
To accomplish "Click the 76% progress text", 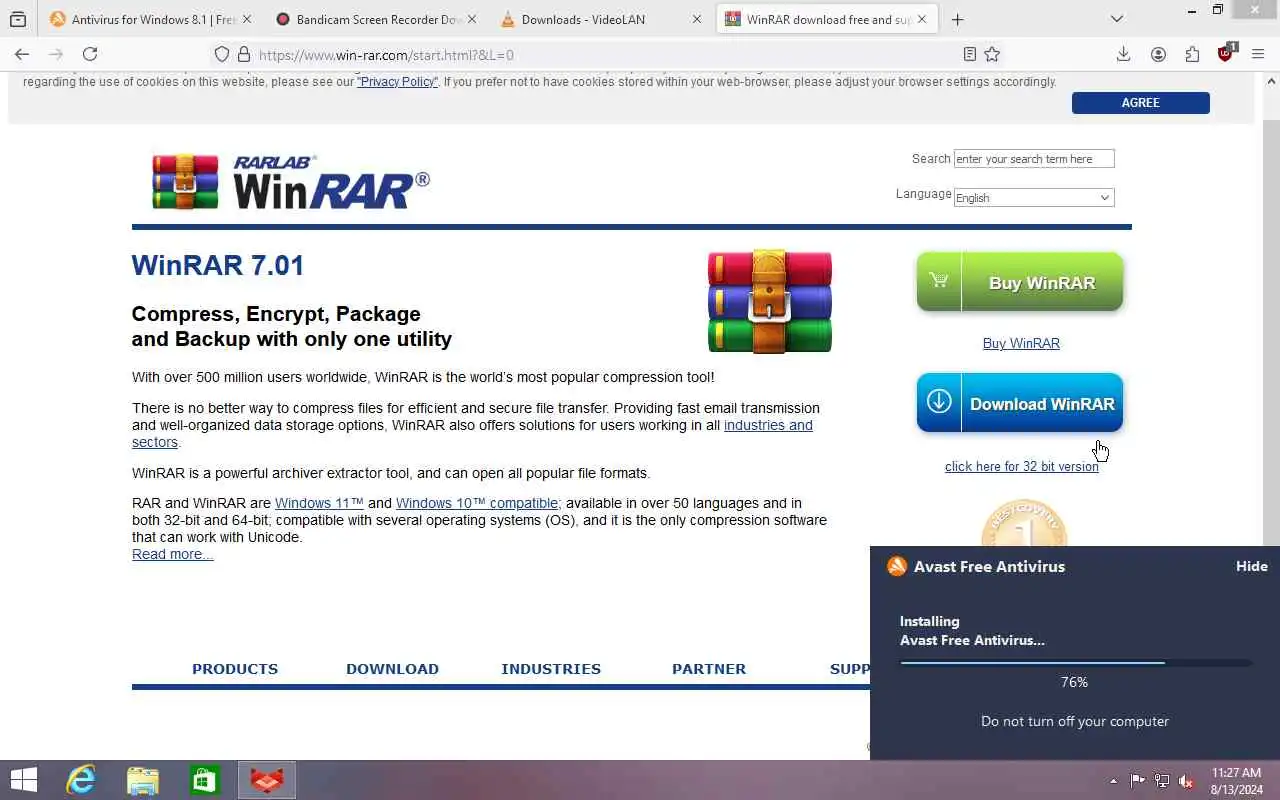I will [1074, 682].
